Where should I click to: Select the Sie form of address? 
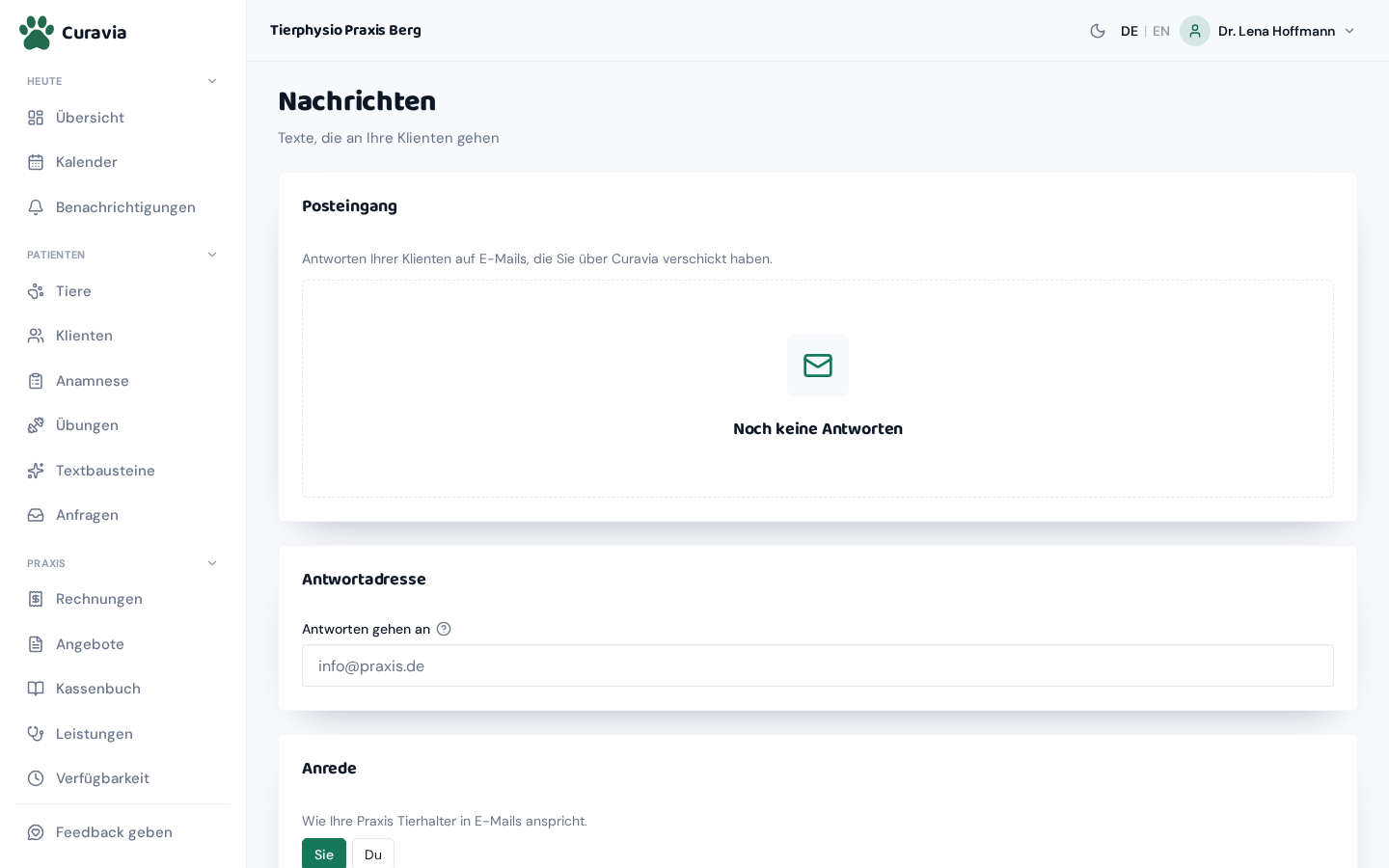(x=324, y=854)
